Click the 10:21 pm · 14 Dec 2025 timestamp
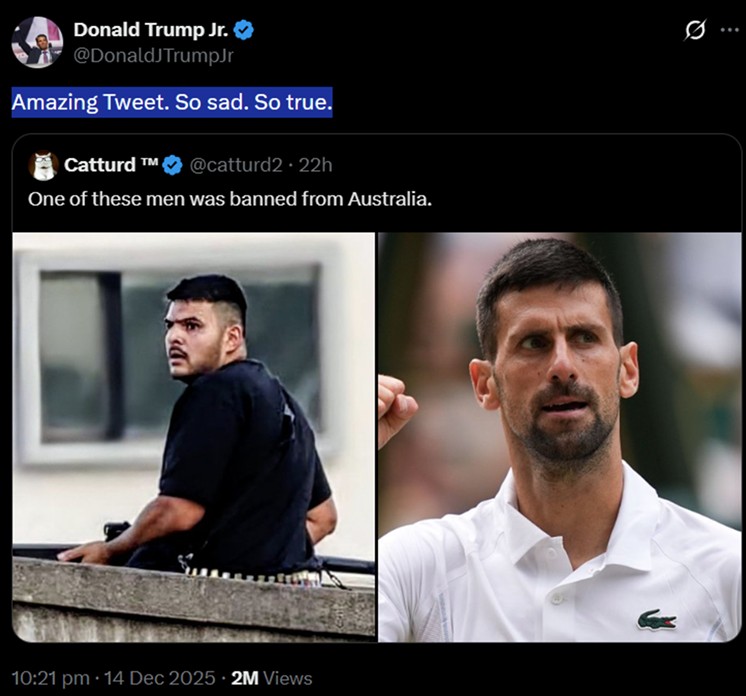The image size is (746, 696). (112, 677)
